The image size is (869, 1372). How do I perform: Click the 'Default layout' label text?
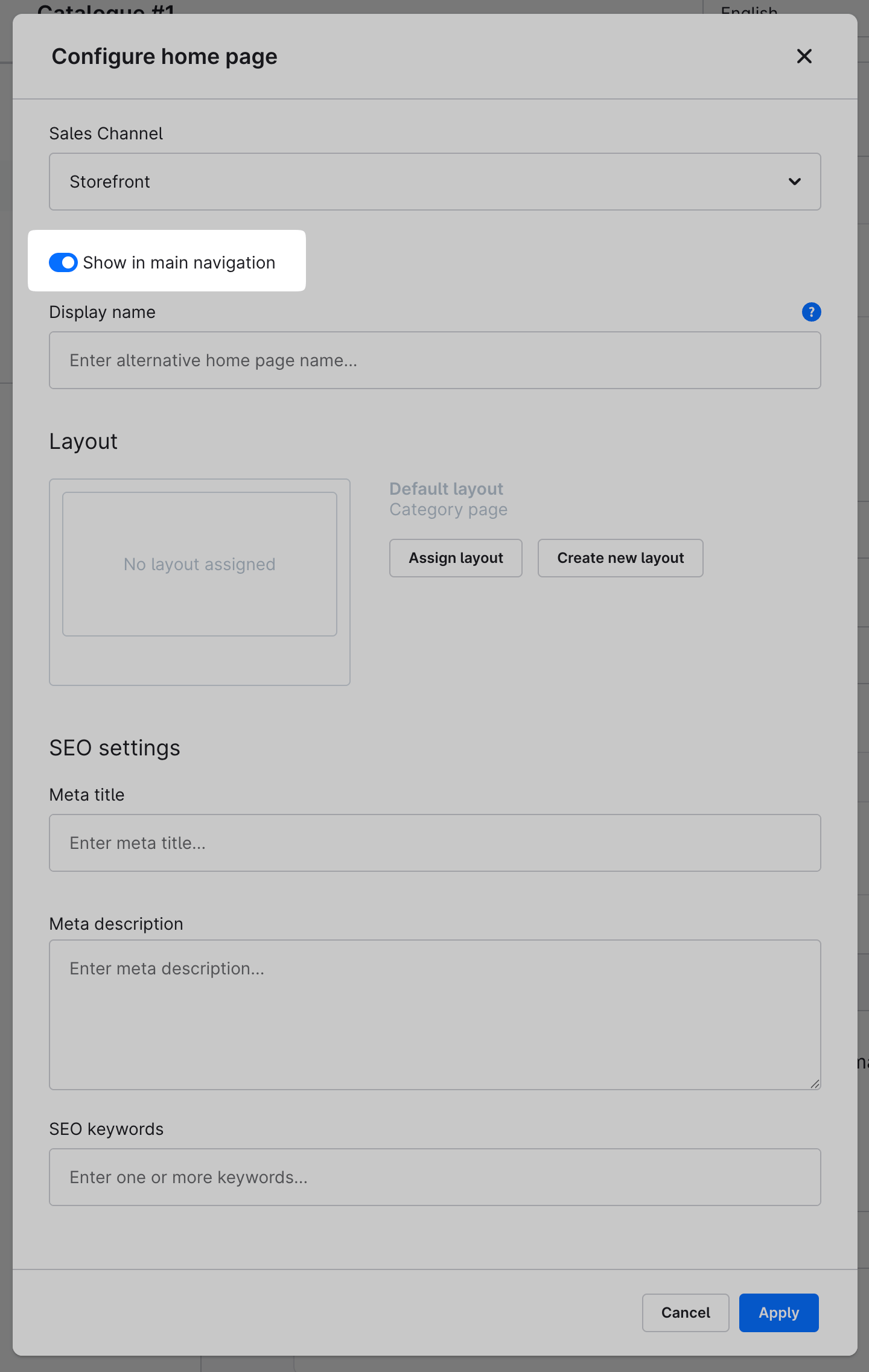tap(446, 489)
